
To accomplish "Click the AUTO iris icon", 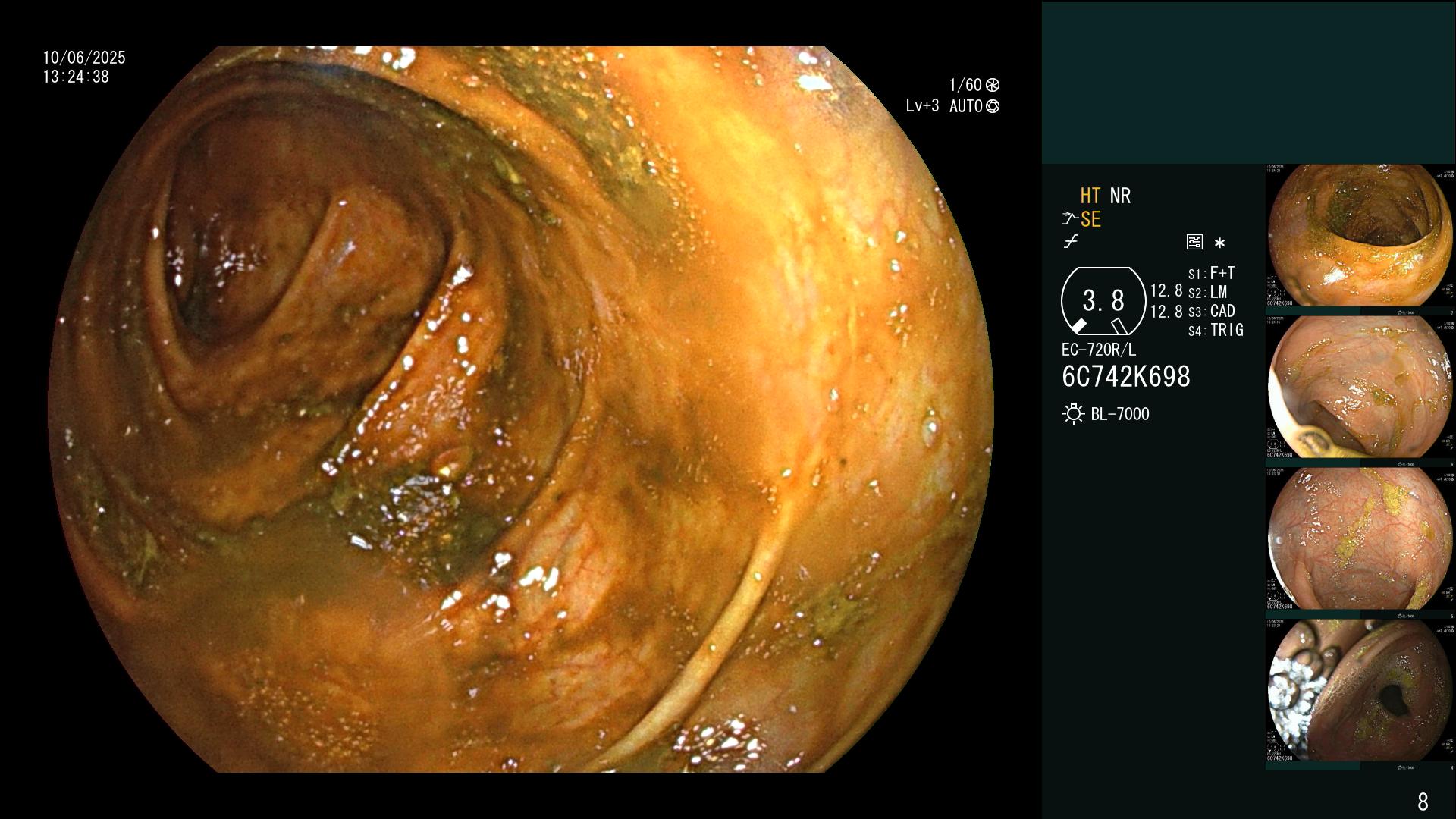I will coord(993,106).
